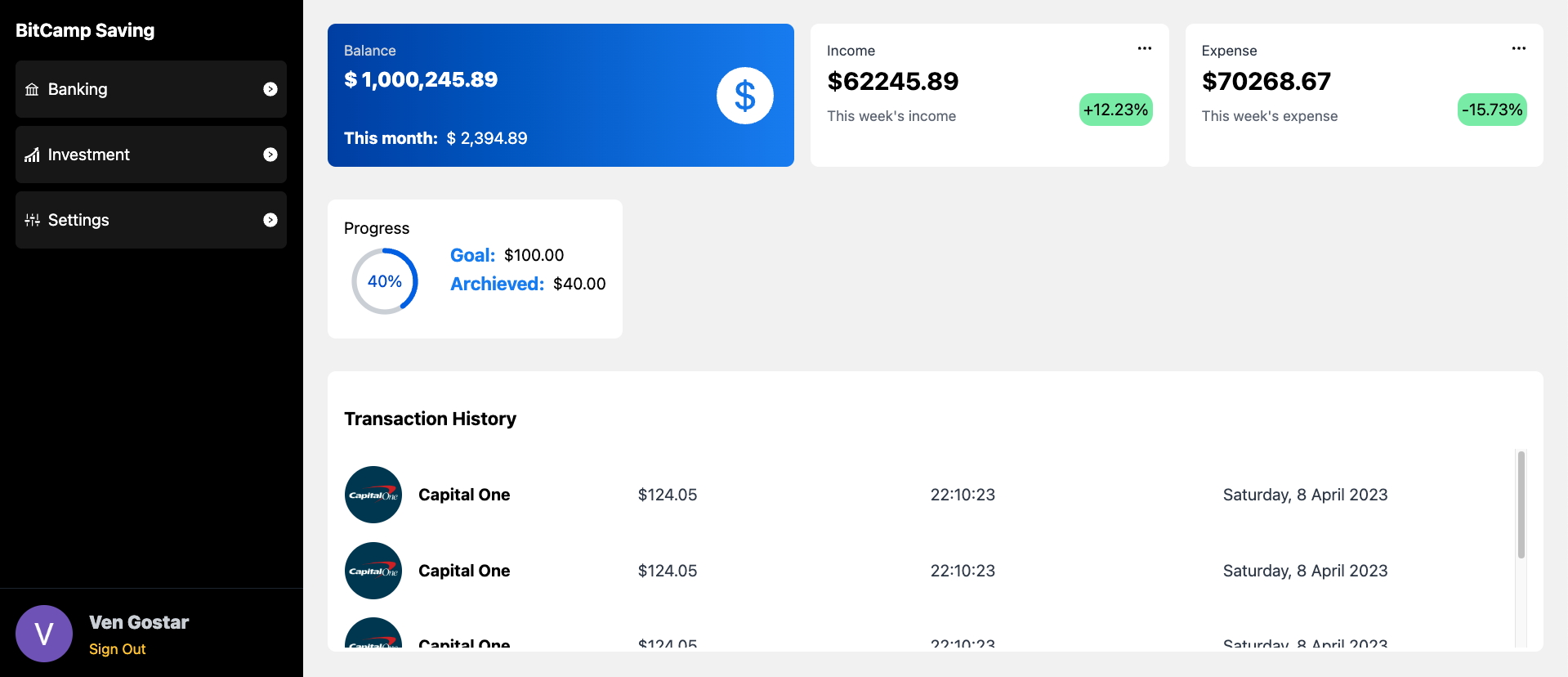Click the Archieved $40.00 value
The height and width of the screenshot is (677, 1568).
click(x=579, y=284)
